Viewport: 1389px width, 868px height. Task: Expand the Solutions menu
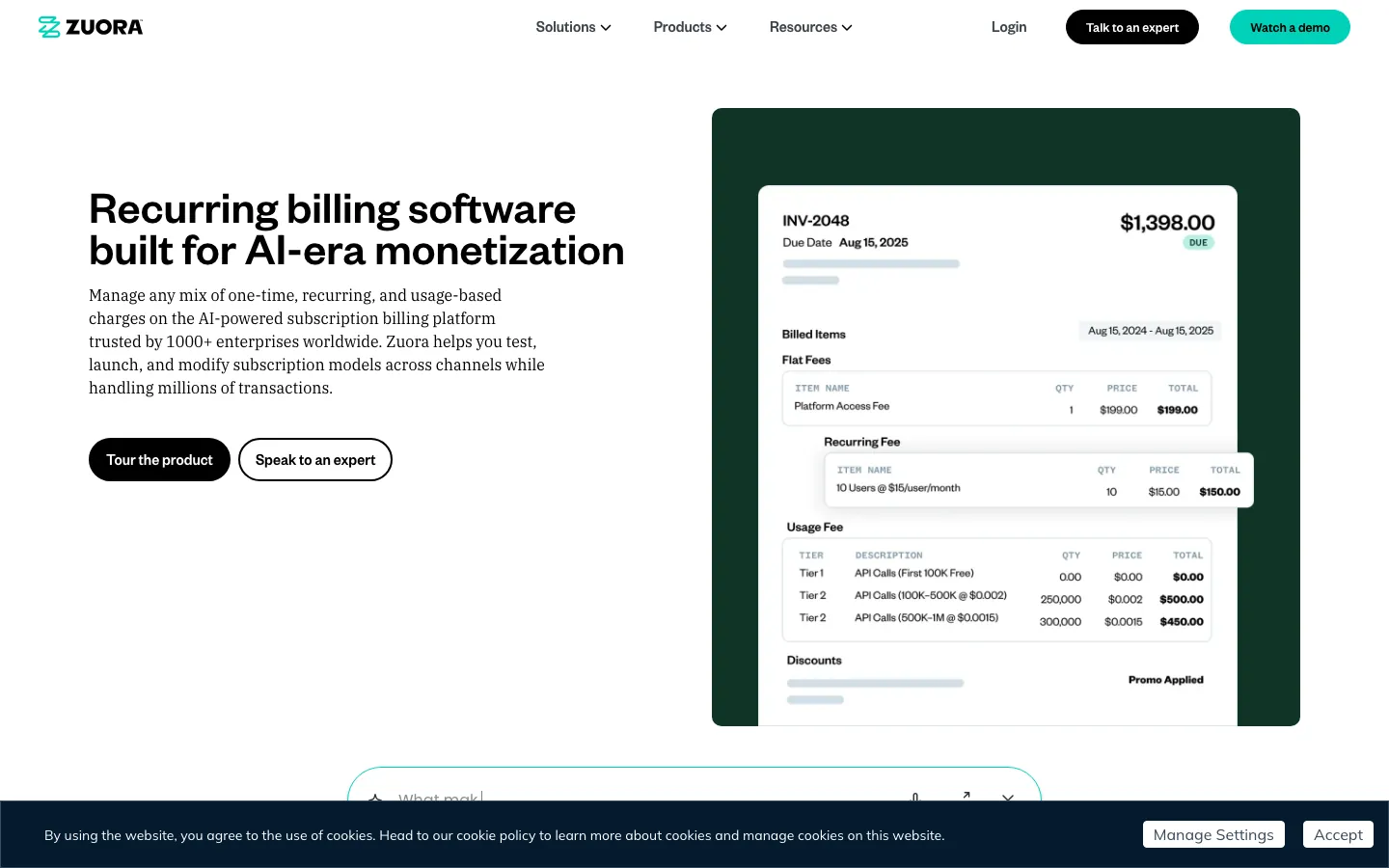(573, 27)
